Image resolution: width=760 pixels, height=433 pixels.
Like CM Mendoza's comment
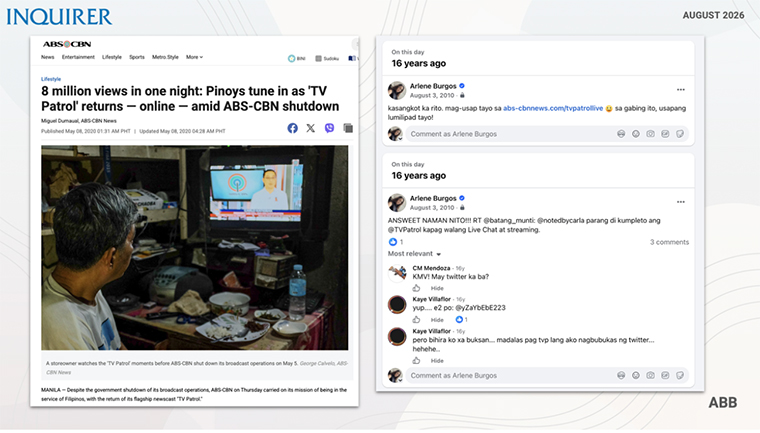coord(416,288)
